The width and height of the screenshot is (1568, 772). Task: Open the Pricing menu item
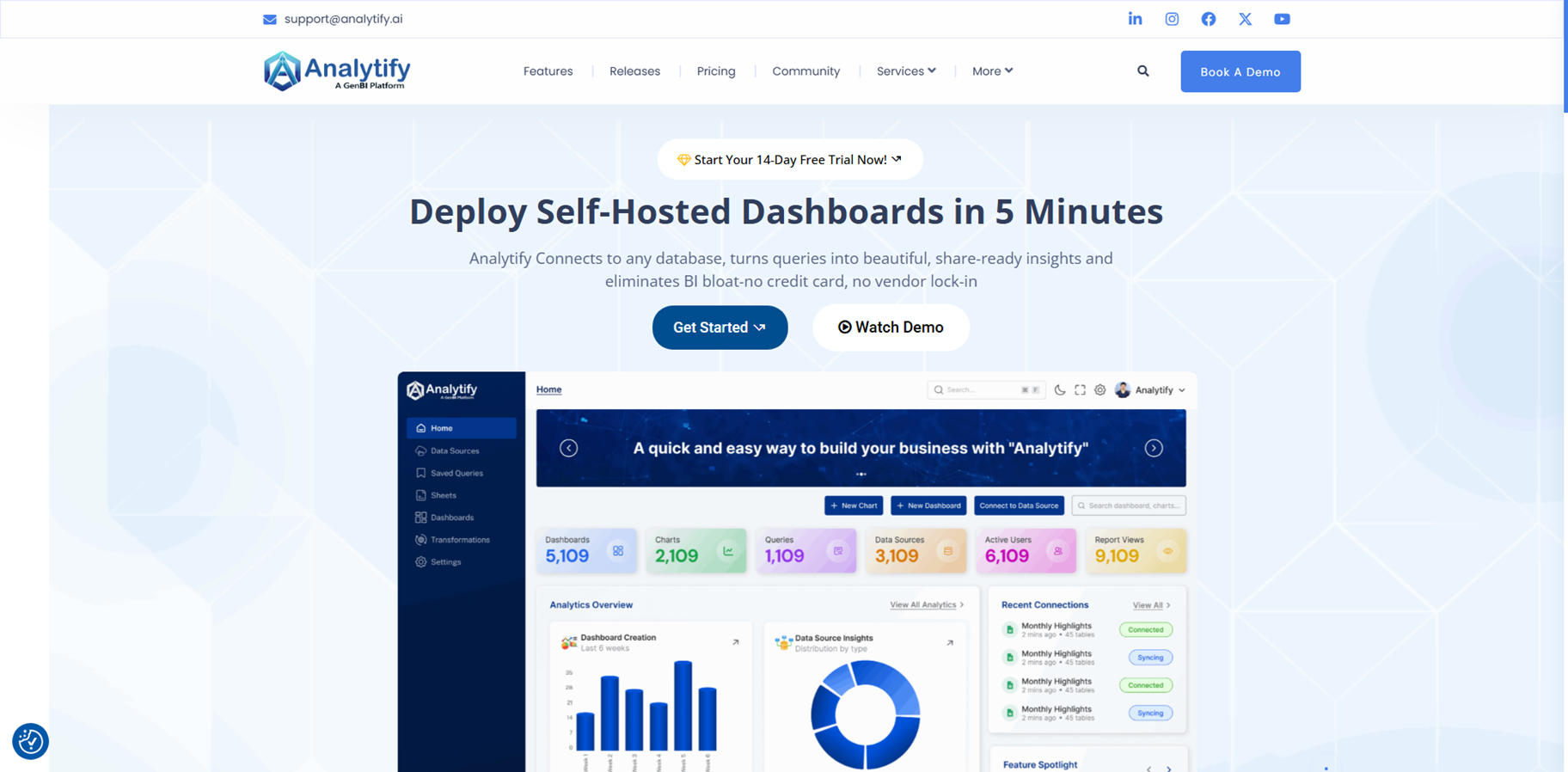[x=716, y=71]
